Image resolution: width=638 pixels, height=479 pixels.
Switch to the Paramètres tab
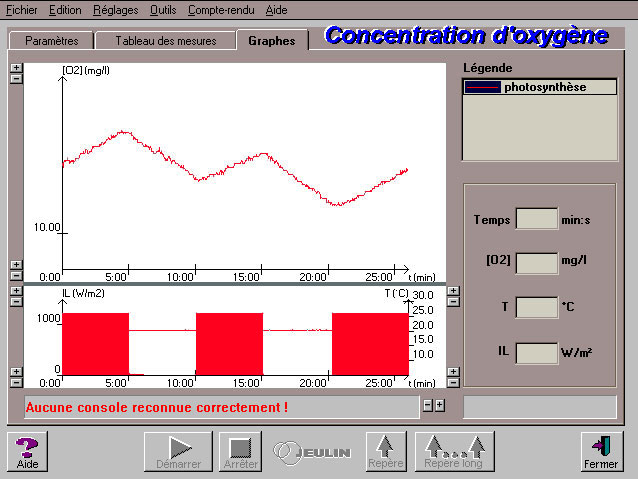[x=50, y=41]
